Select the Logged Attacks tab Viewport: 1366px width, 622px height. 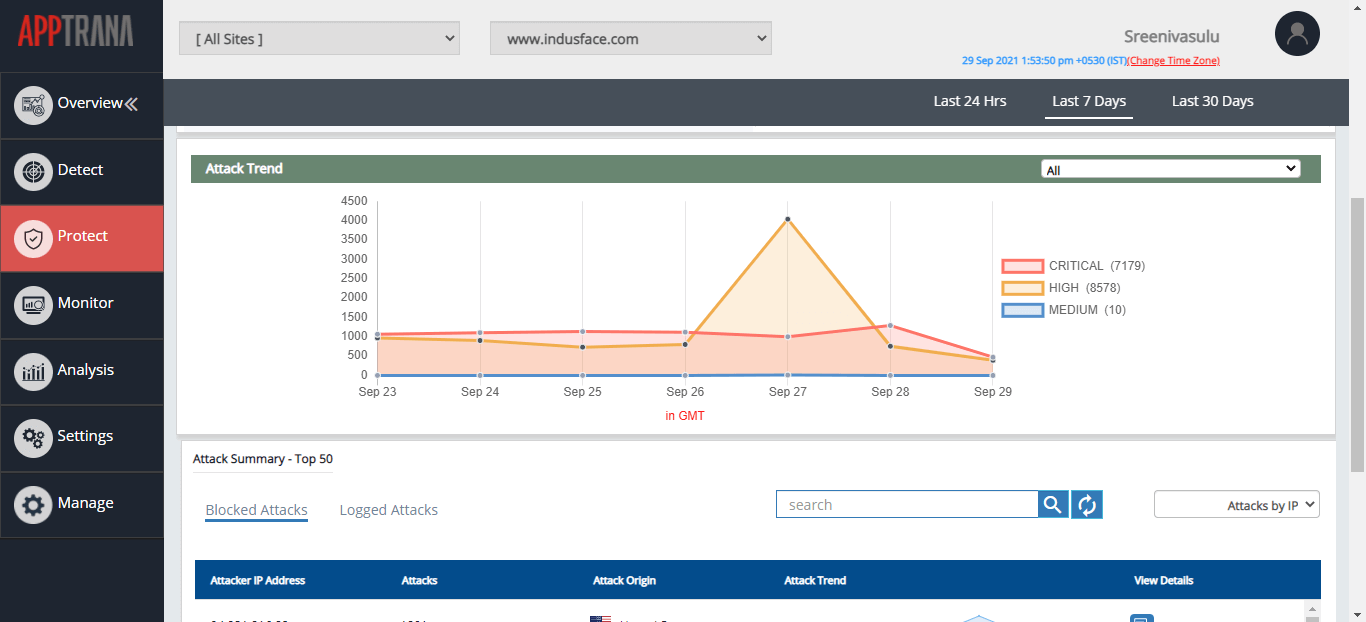[389, 510]
